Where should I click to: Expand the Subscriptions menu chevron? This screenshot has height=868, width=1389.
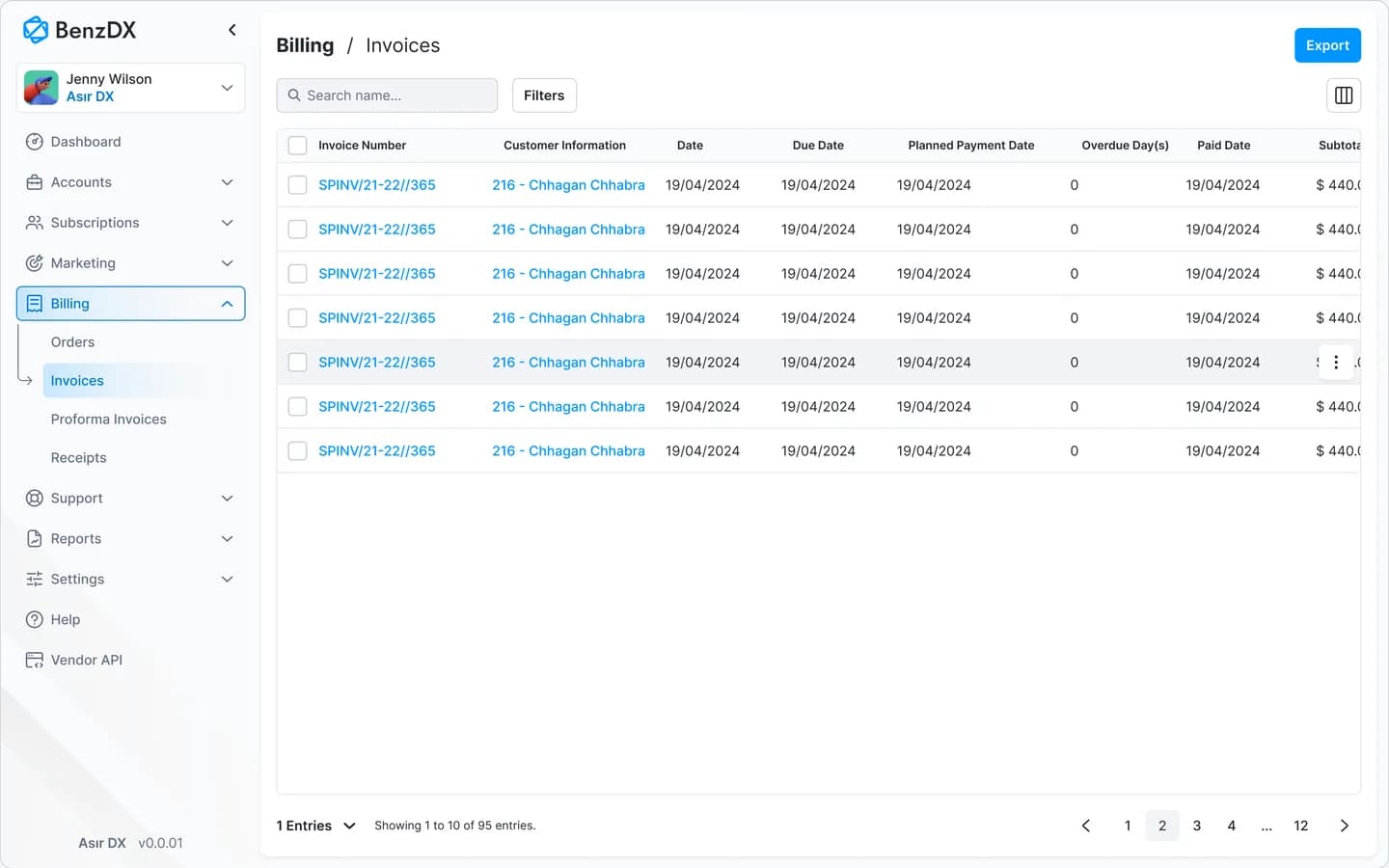(228, 223)
